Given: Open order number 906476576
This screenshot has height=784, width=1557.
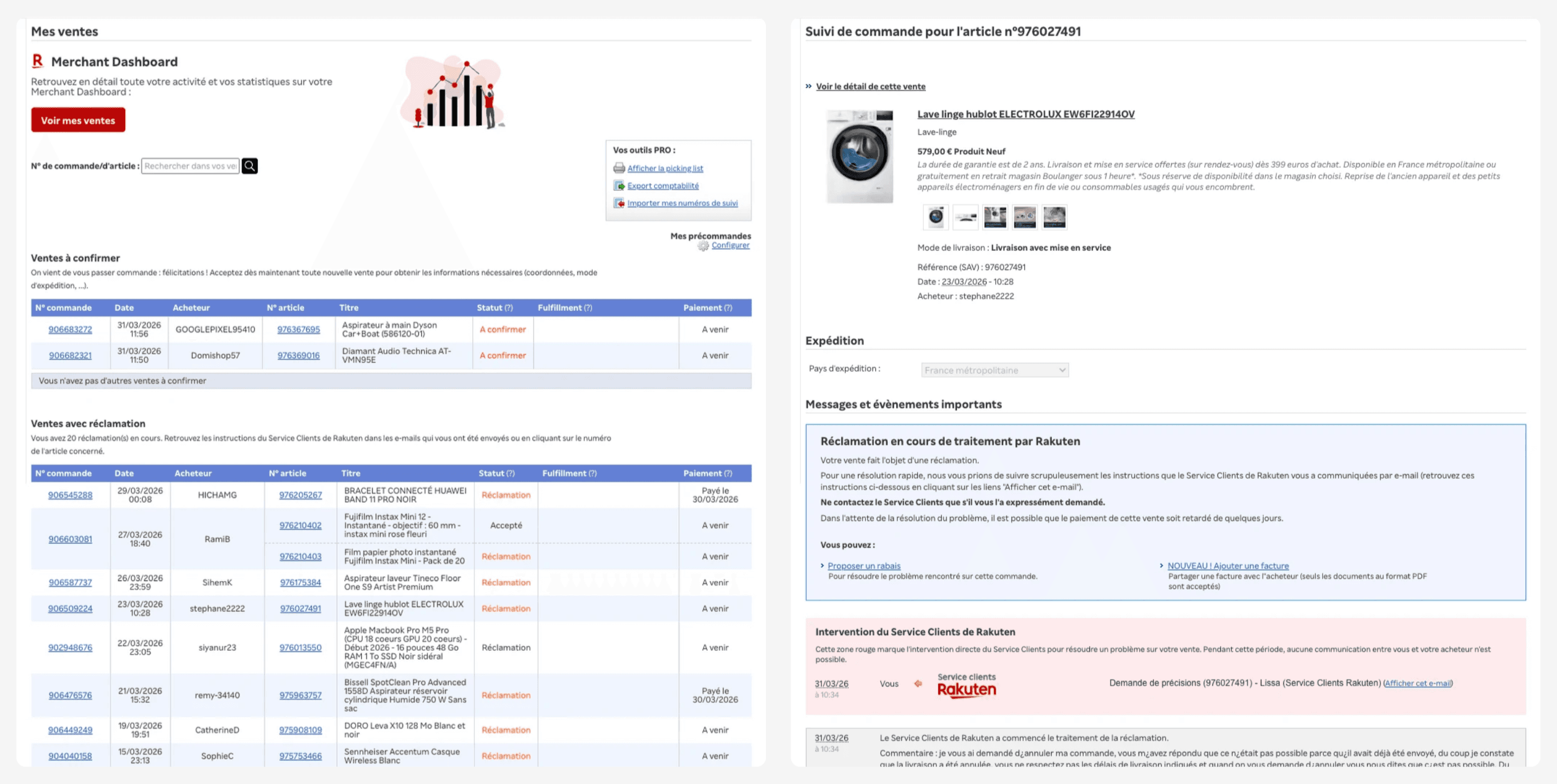Looking at the screenshot, I should click(70, 695).
